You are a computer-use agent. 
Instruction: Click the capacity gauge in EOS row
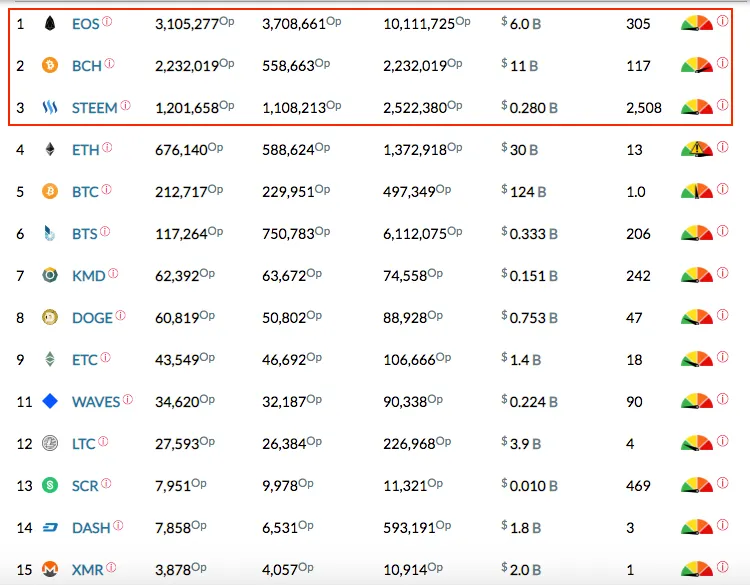point(697,23)
